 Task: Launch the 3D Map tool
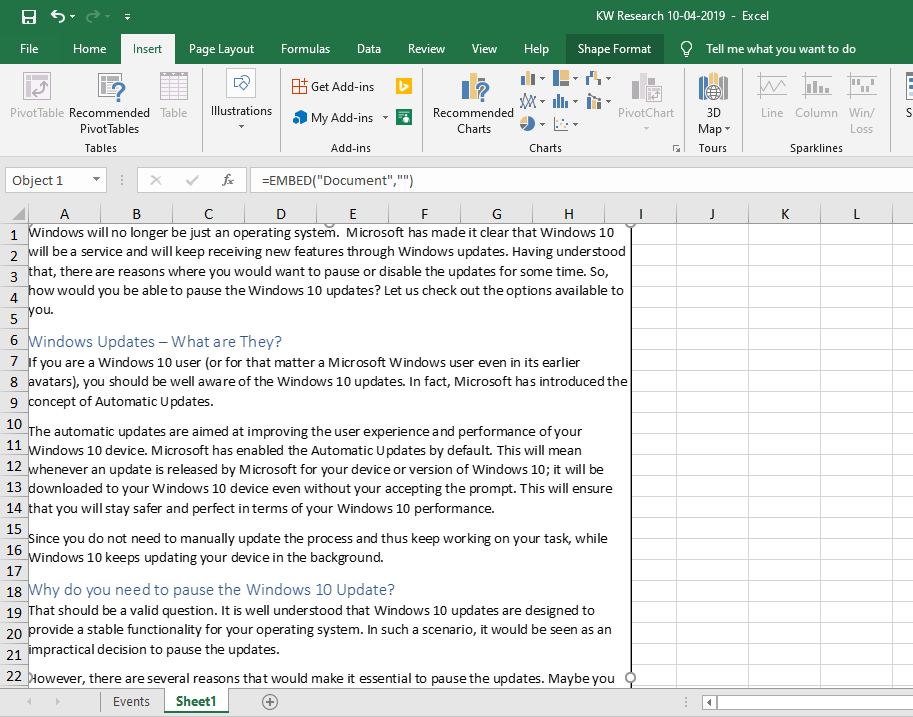tap(713, 104)
